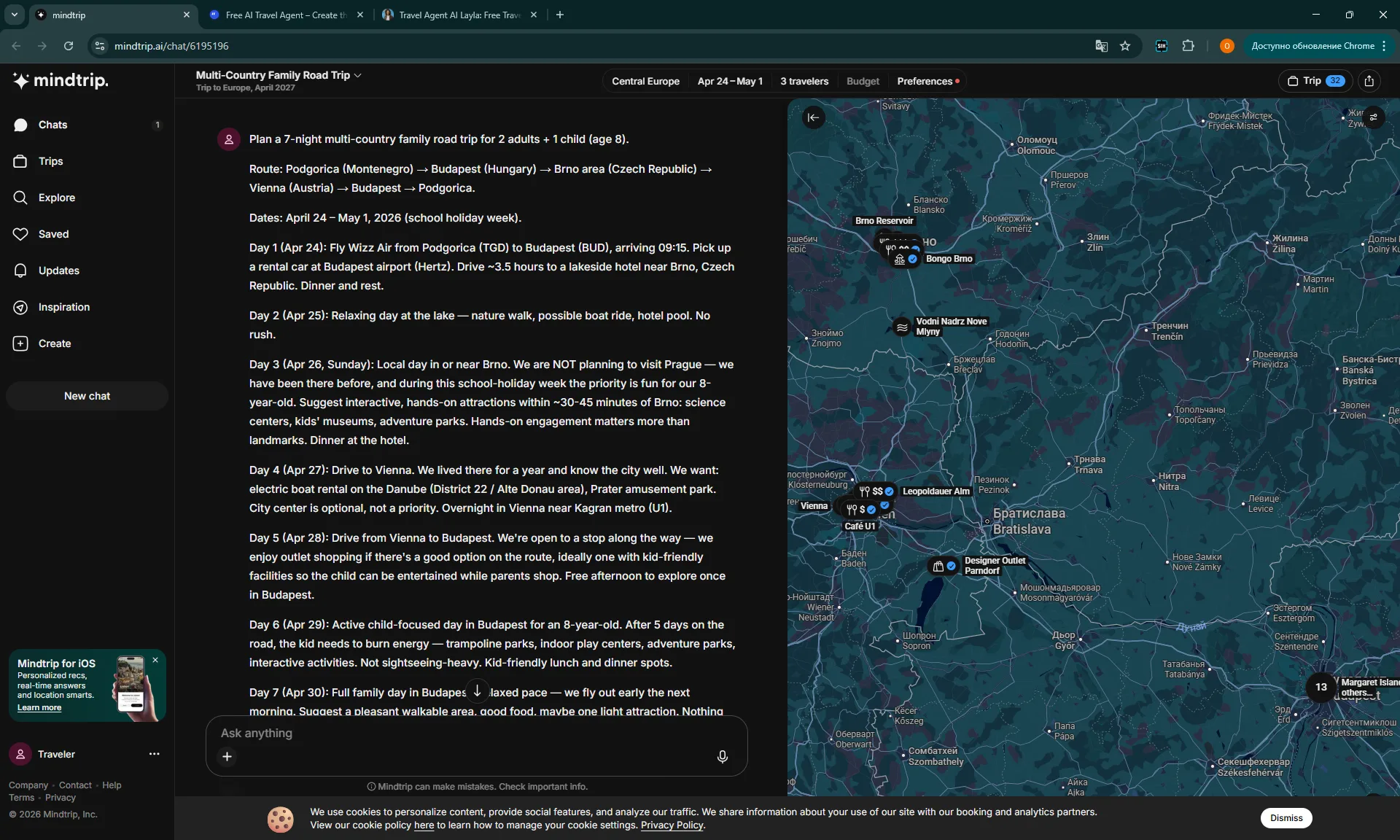Open the Help footer link
This screenshot has height=840, width=1400.
point(112,785)
